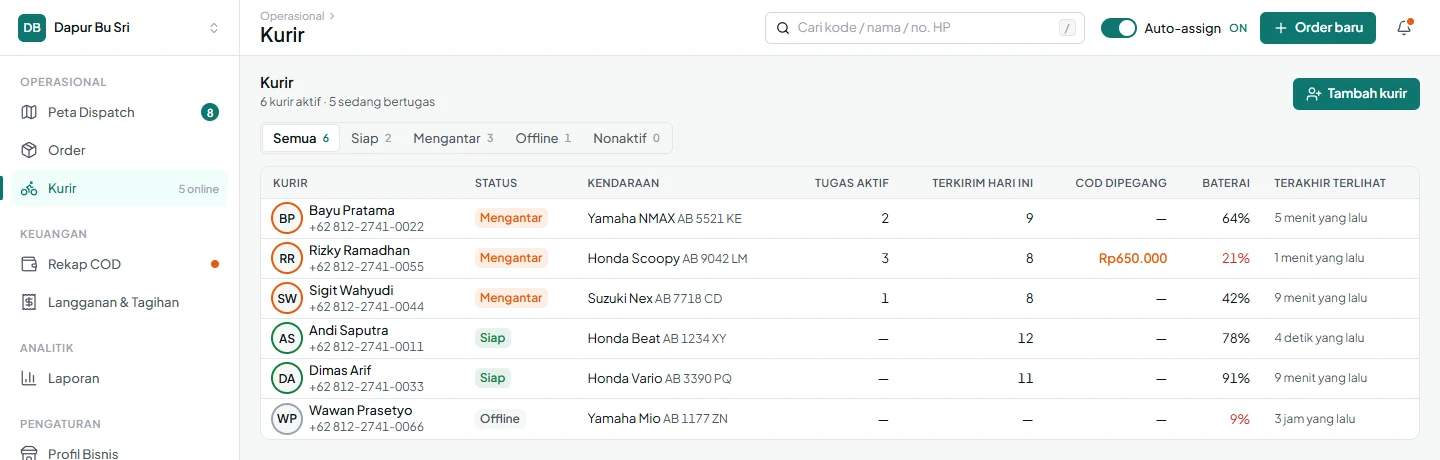Image resolution: width=1440 pixels, height=460 pixels.
Task: Open Rekap COD page
Action: 120,264
